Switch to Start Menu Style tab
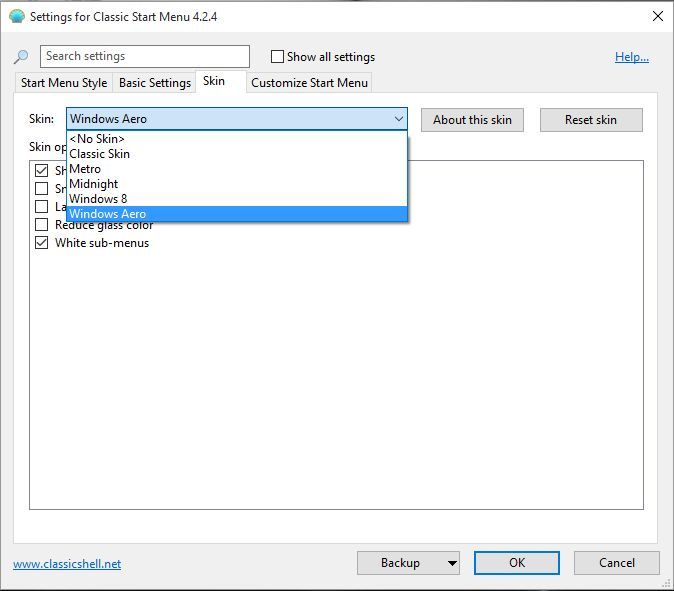The height and width of the screenshot is (591, 674). click(64, 83)
